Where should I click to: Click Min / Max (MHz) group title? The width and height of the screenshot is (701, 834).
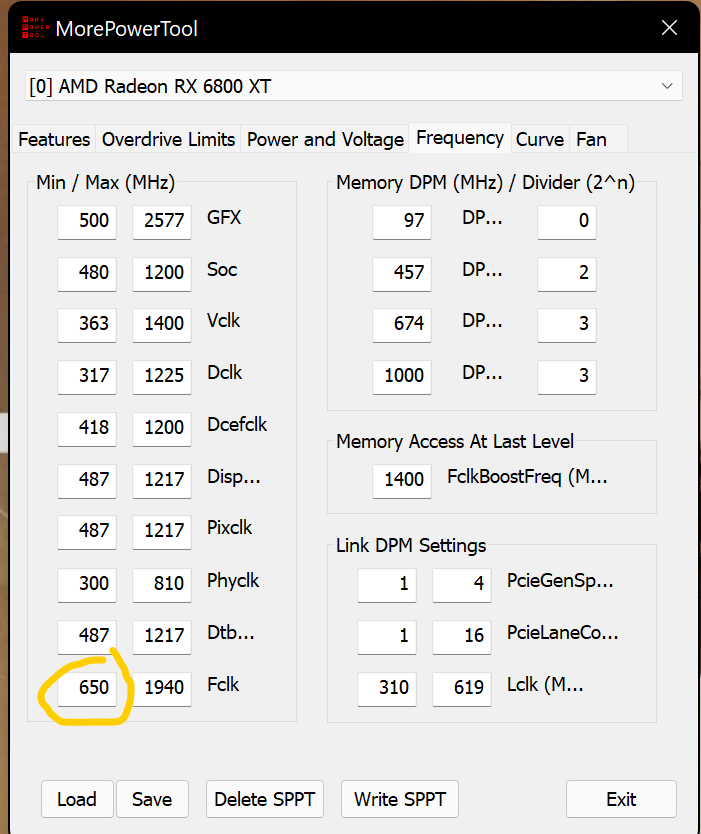105,182
